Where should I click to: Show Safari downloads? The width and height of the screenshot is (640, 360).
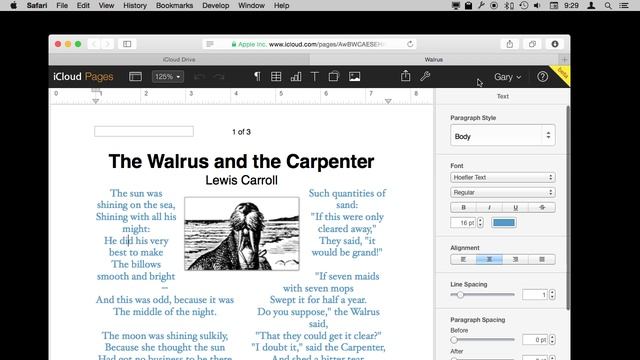(x=555, y=44)
